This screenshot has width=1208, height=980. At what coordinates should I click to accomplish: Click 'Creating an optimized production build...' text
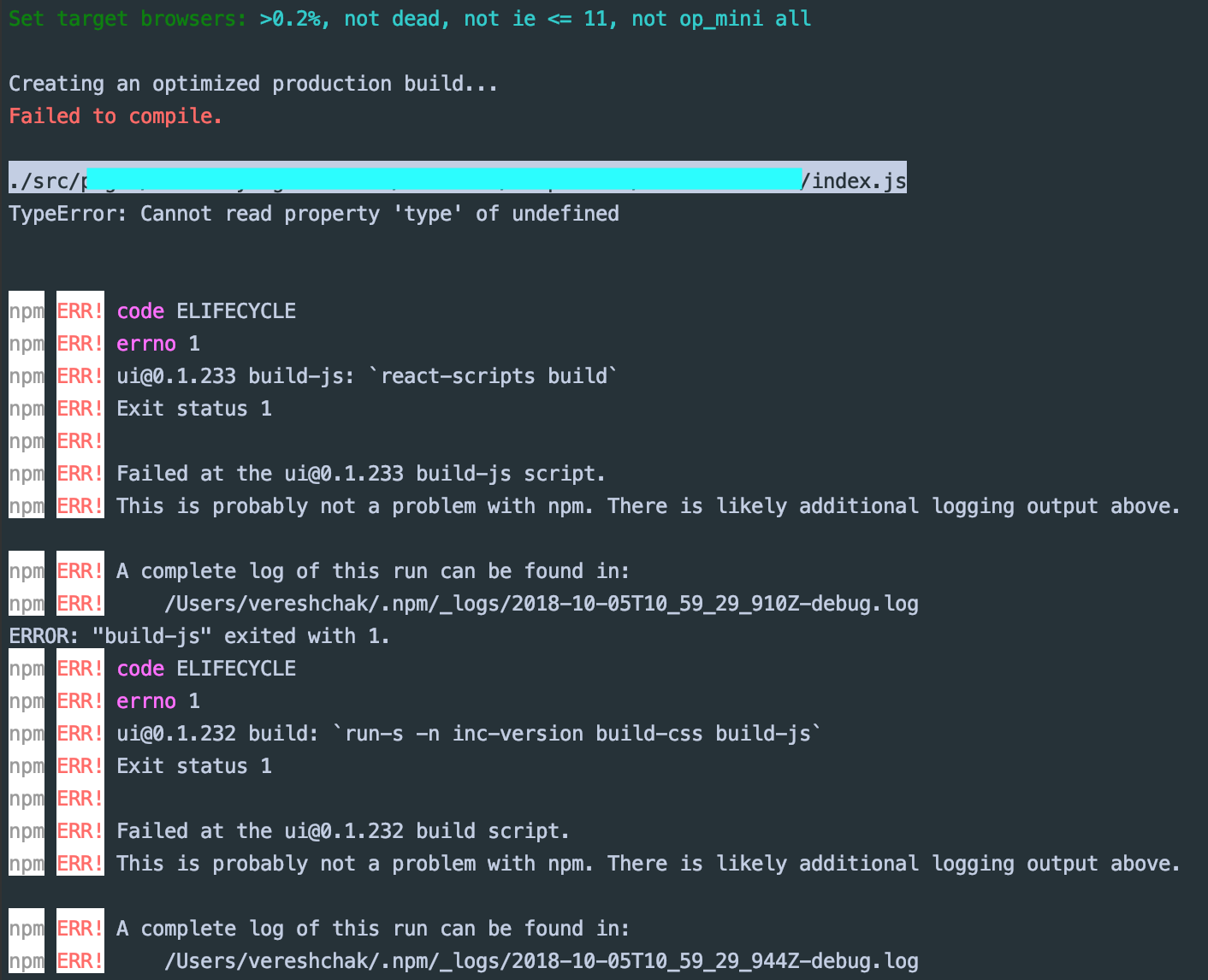click(253, 84)
